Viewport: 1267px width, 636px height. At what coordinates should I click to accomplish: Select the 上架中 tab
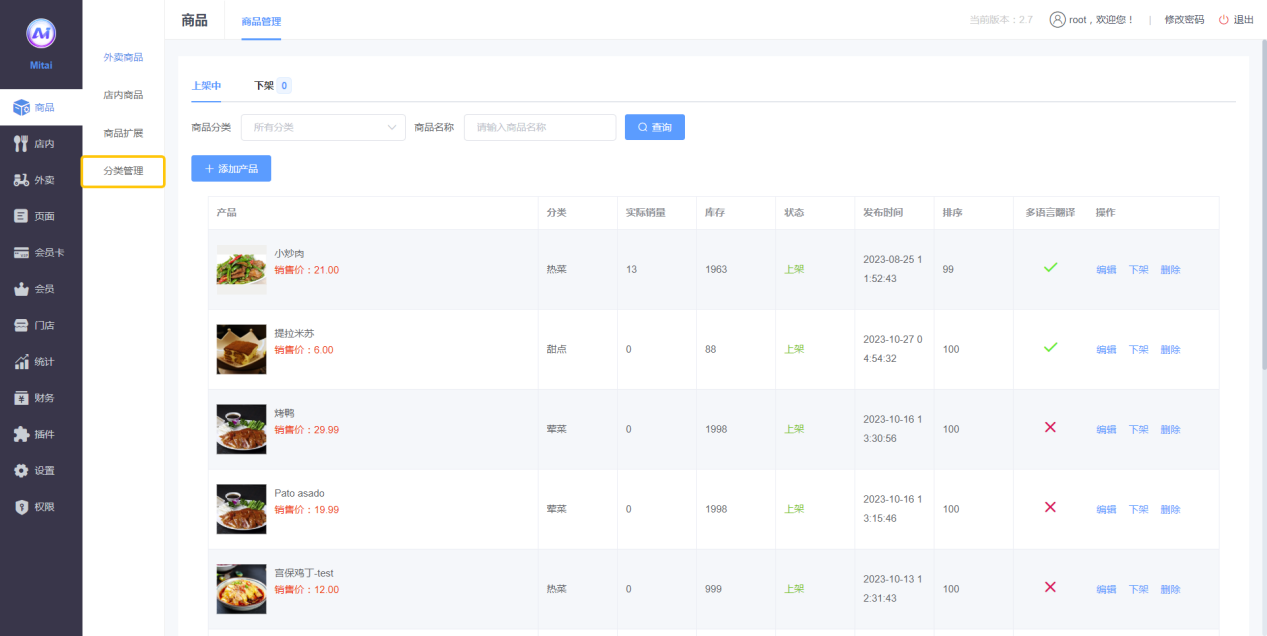(206, 86)
